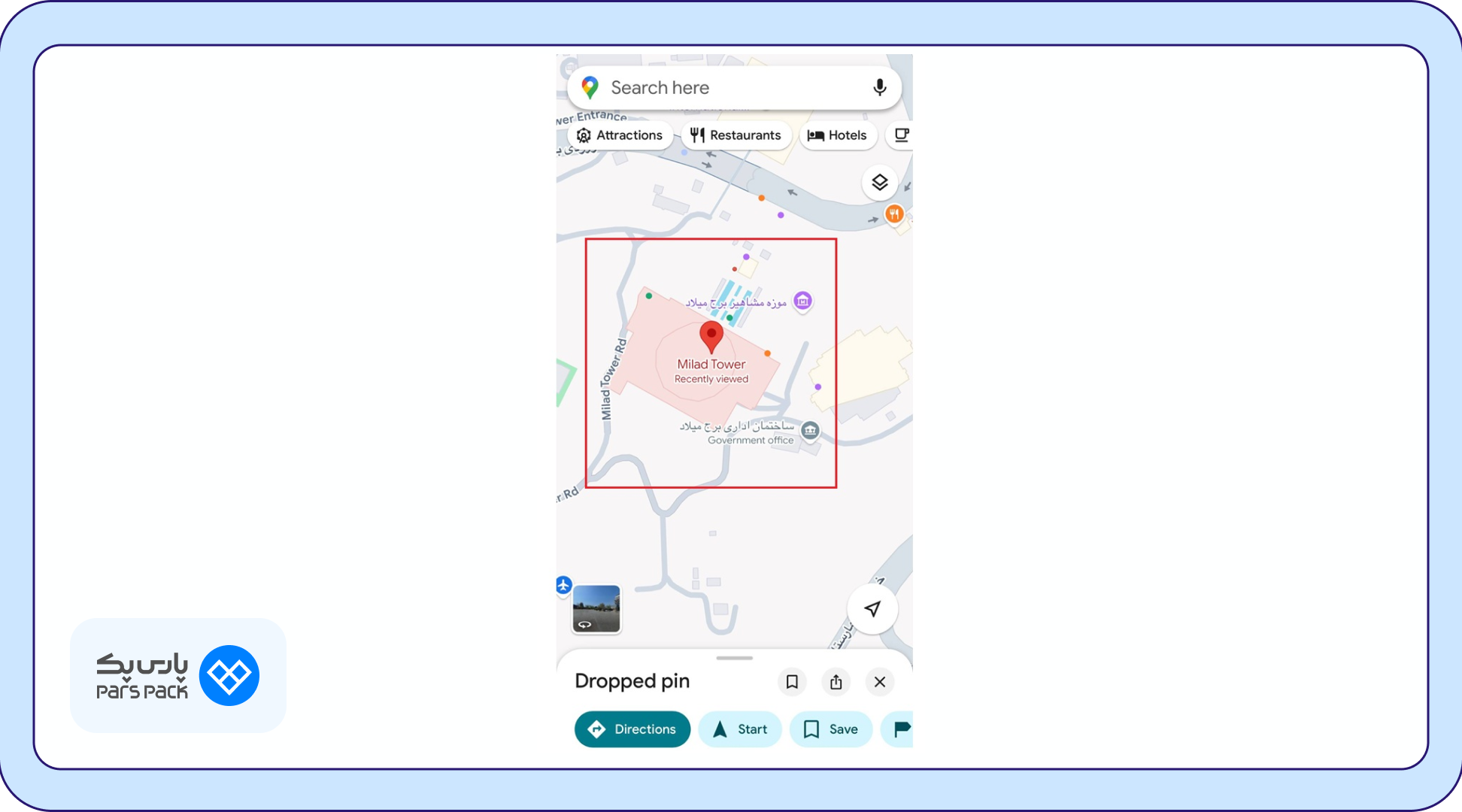
Task: Click the Government office marker icon
Action: tap(810, 431)
